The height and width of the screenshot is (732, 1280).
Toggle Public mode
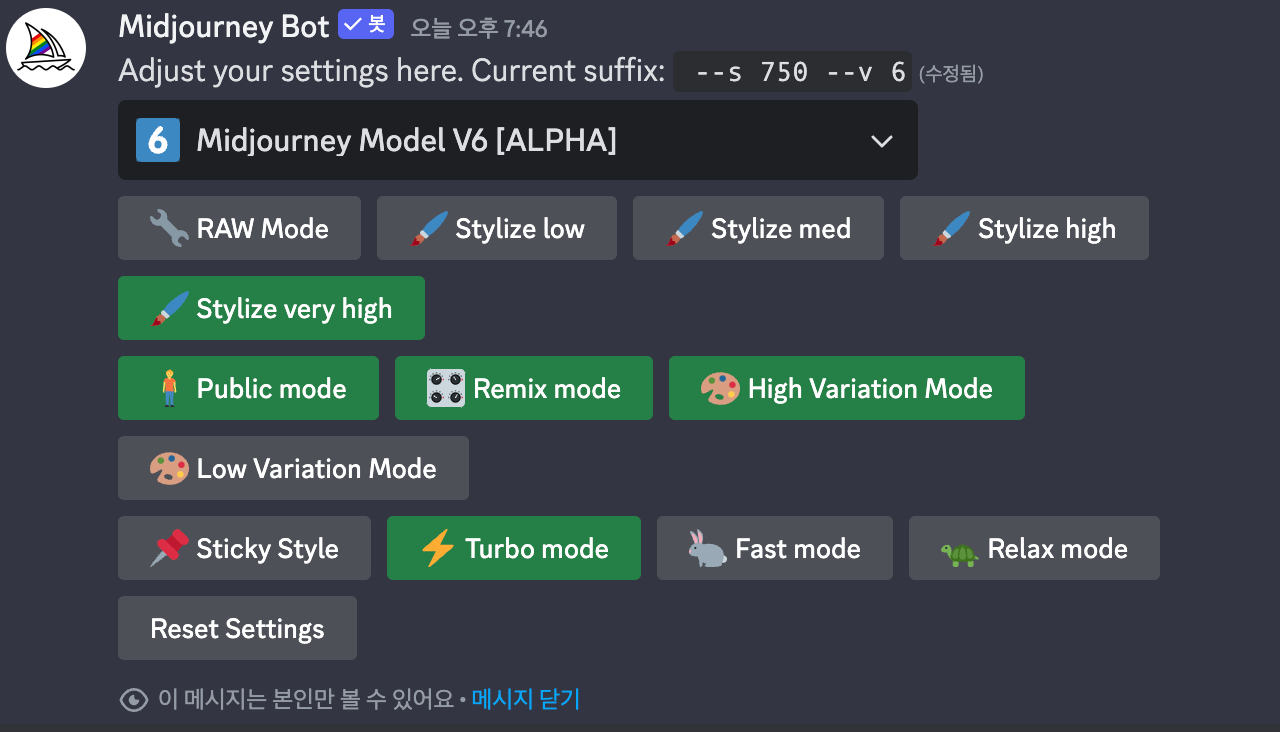click(x=248, y=388)
